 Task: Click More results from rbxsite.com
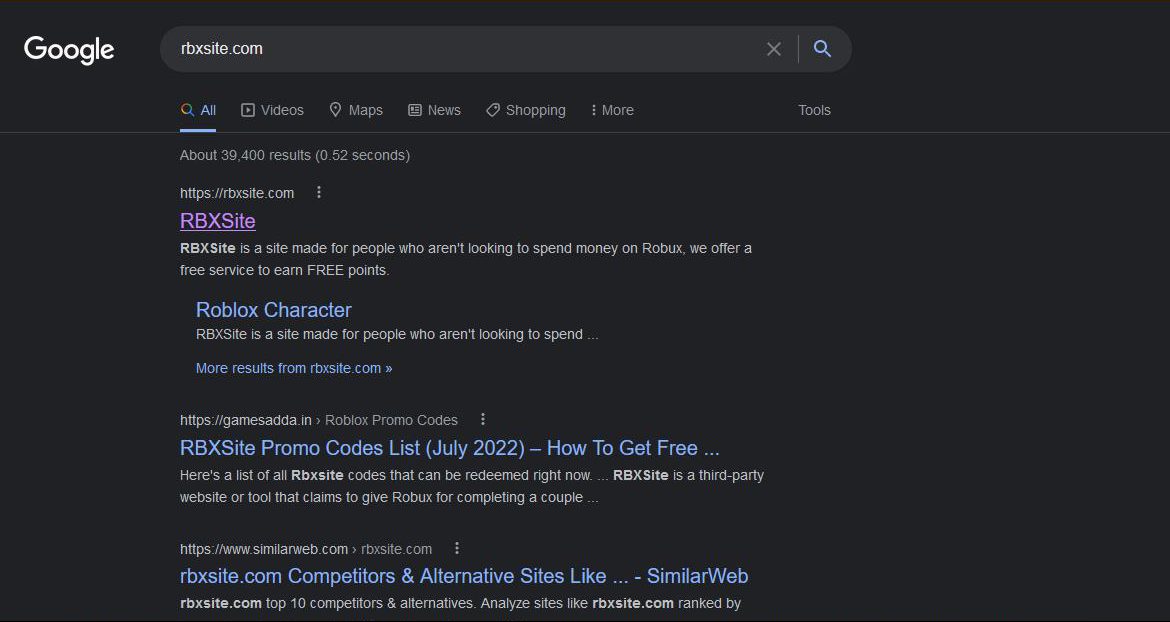pyautogui.click(x=294, y=368)
